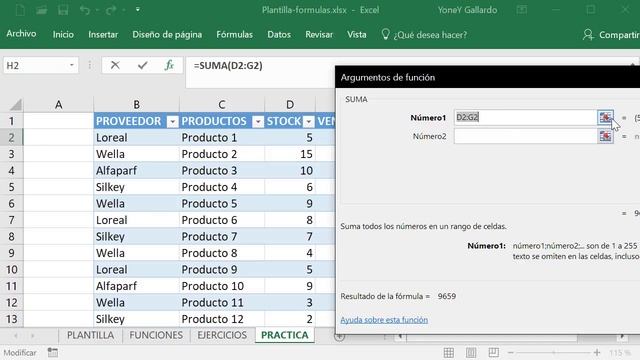Open Customize Quick Access Toolbar dropdown

[138, 10]
